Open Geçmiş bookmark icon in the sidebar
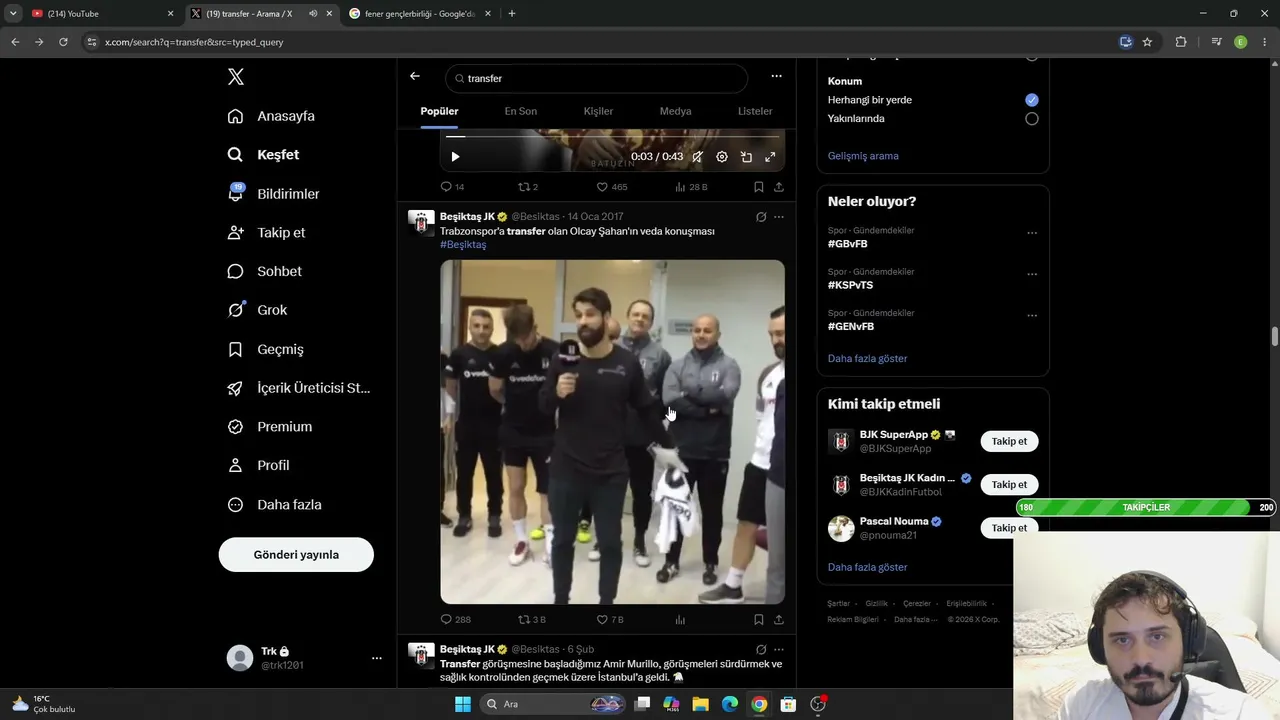This screenshot has width=1280, height=720. (x=236, y=349)
